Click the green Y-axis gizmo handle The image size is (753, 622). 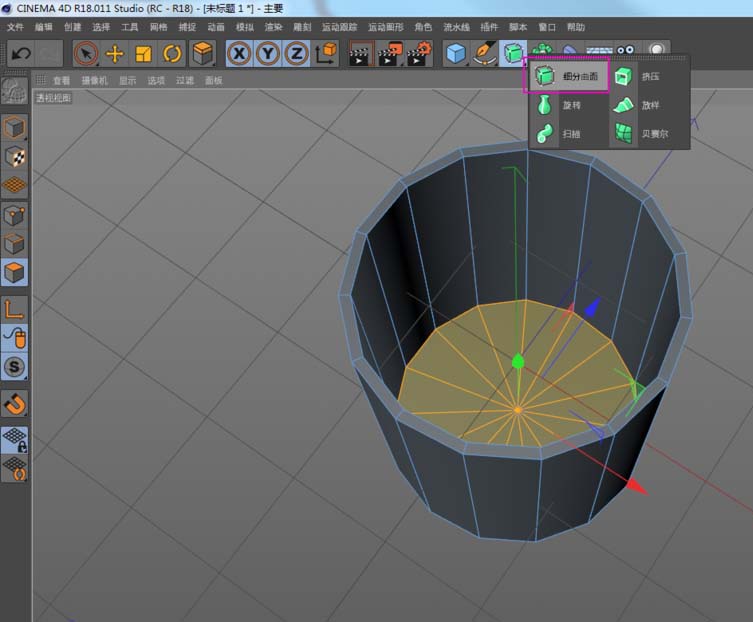(x=518, y=362)
